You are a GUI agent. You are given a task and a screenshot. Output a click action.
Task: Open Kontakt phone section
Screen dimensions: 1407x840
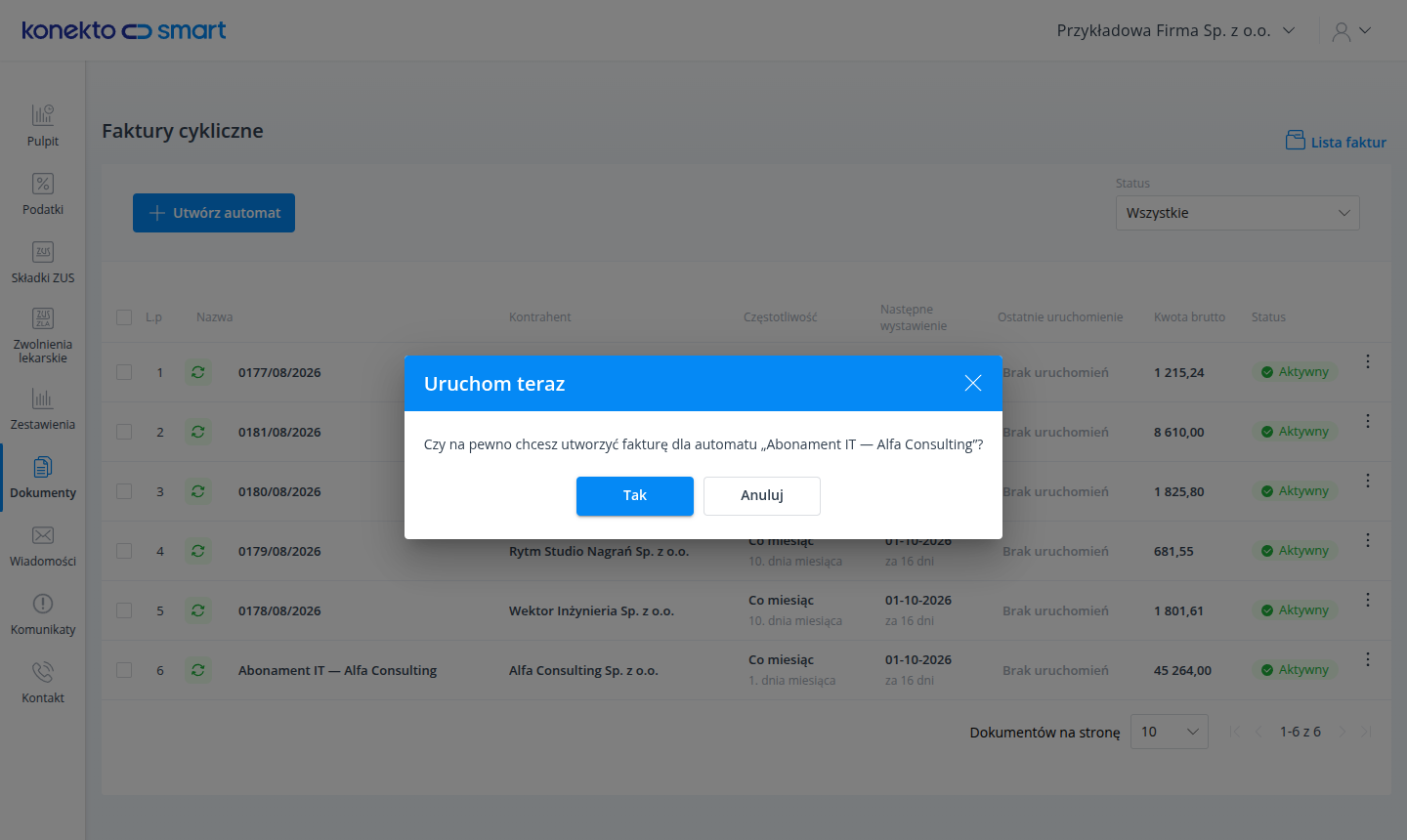click(x=43, y=683)
